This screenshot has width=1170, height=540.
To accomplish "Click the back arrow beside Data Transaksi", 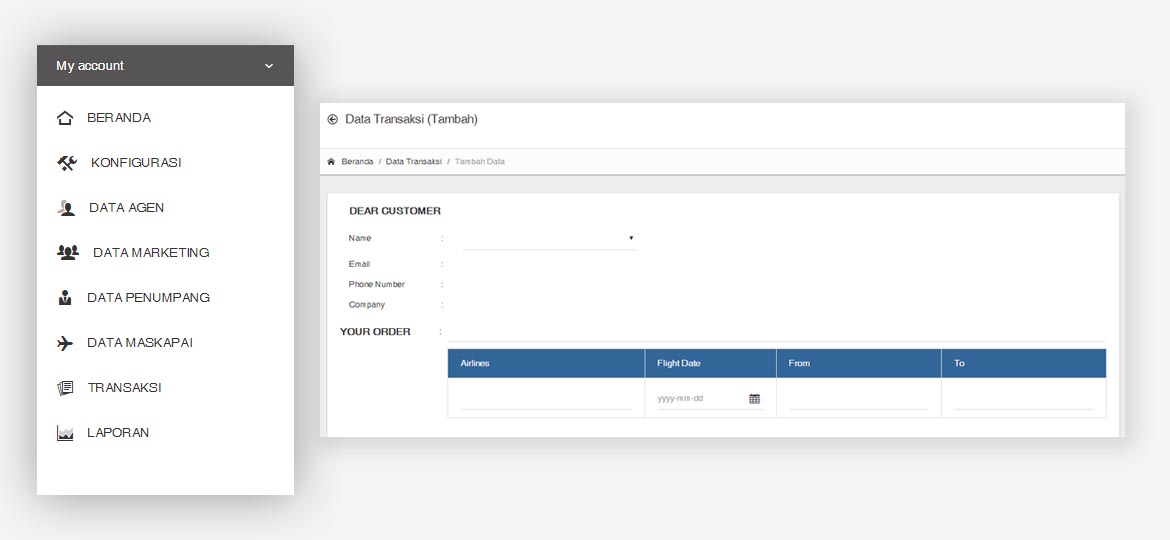I will coord(333,119).
